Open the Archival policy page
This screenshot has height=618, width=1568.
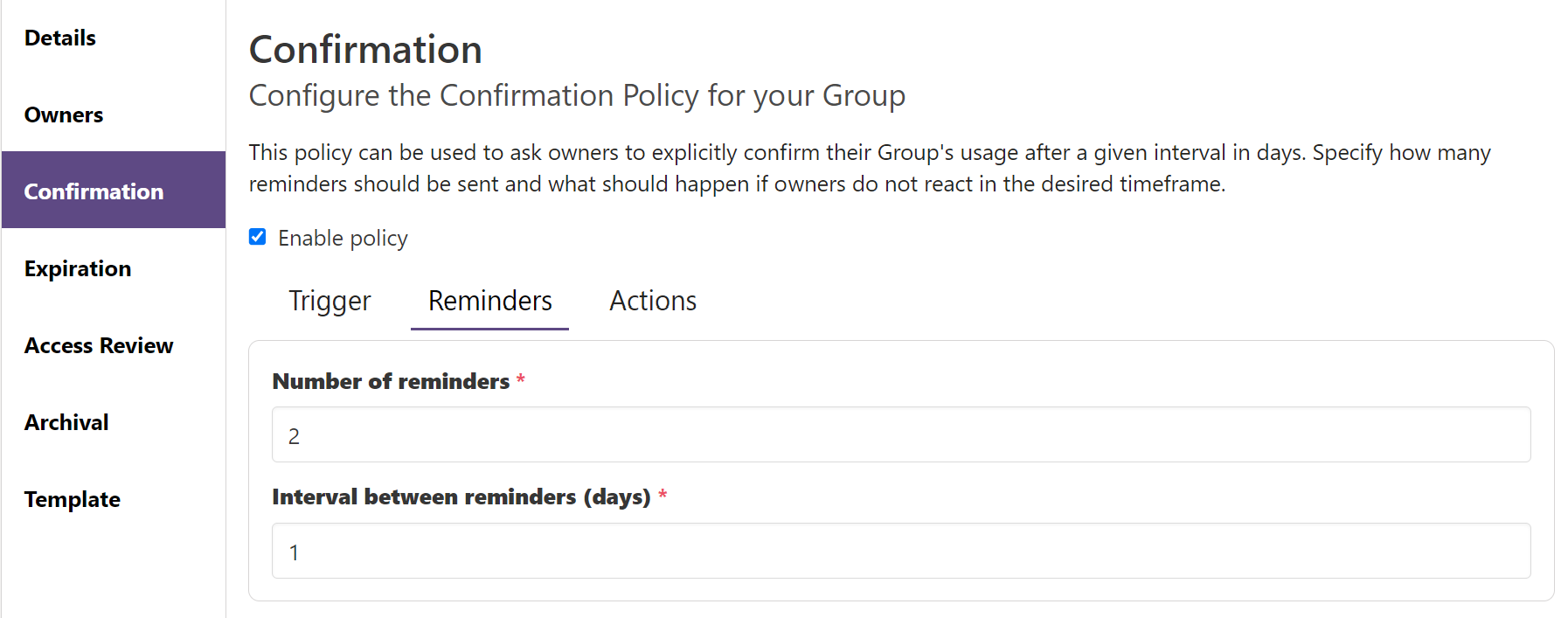(66, 422)
